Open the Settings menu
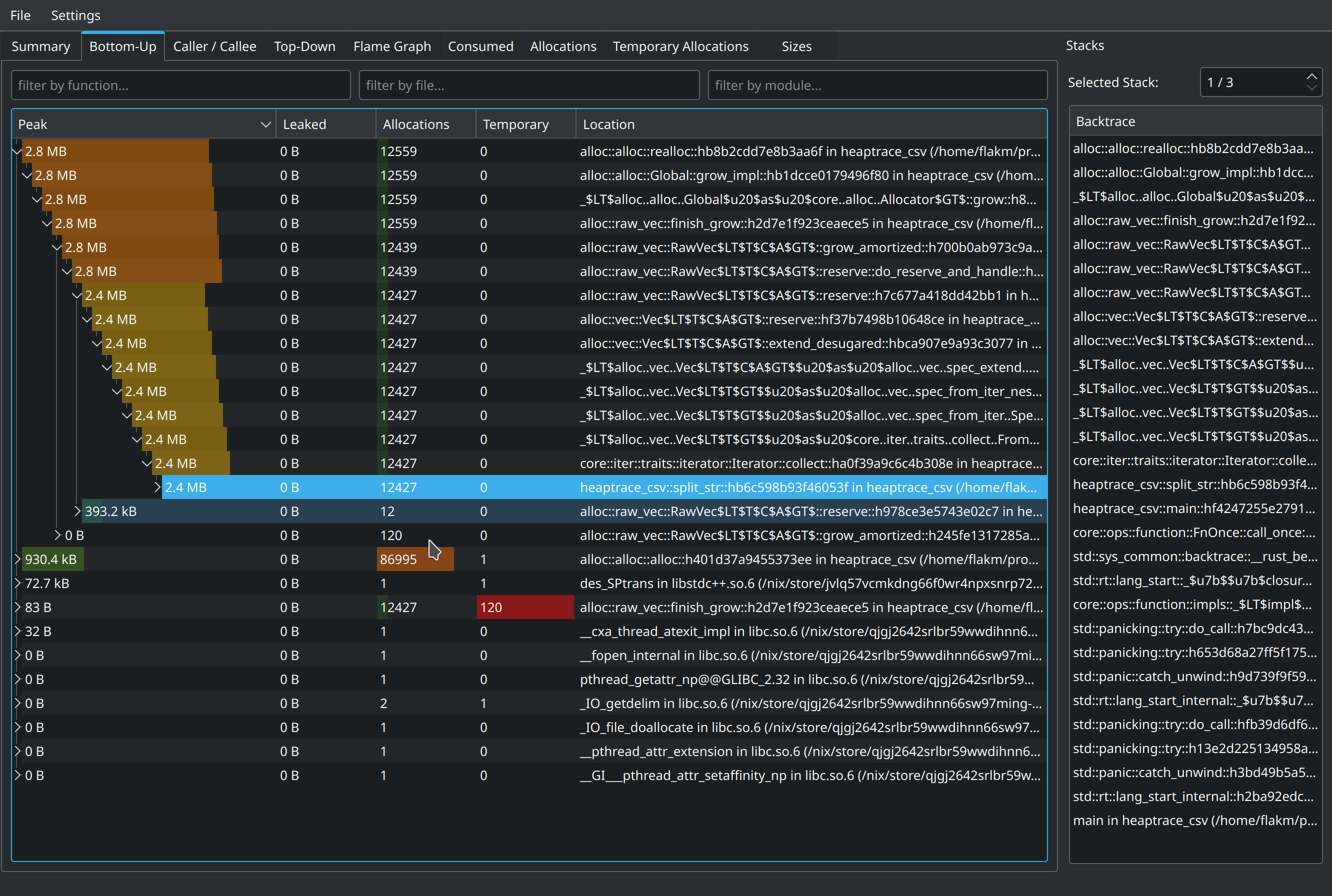 coord(75,15)
